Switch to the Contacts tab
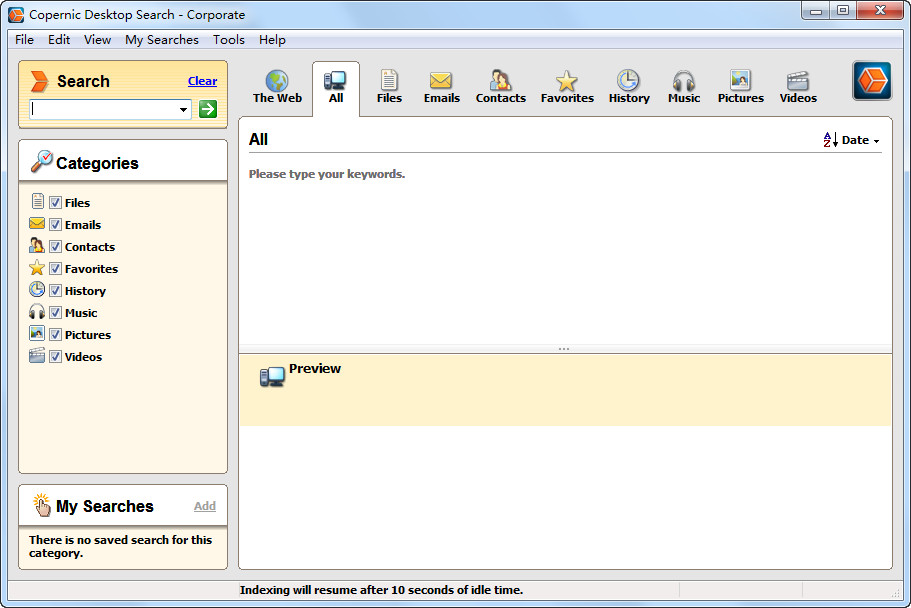The height and width of the screenshot is (608, 911). (x=500, y=88)
